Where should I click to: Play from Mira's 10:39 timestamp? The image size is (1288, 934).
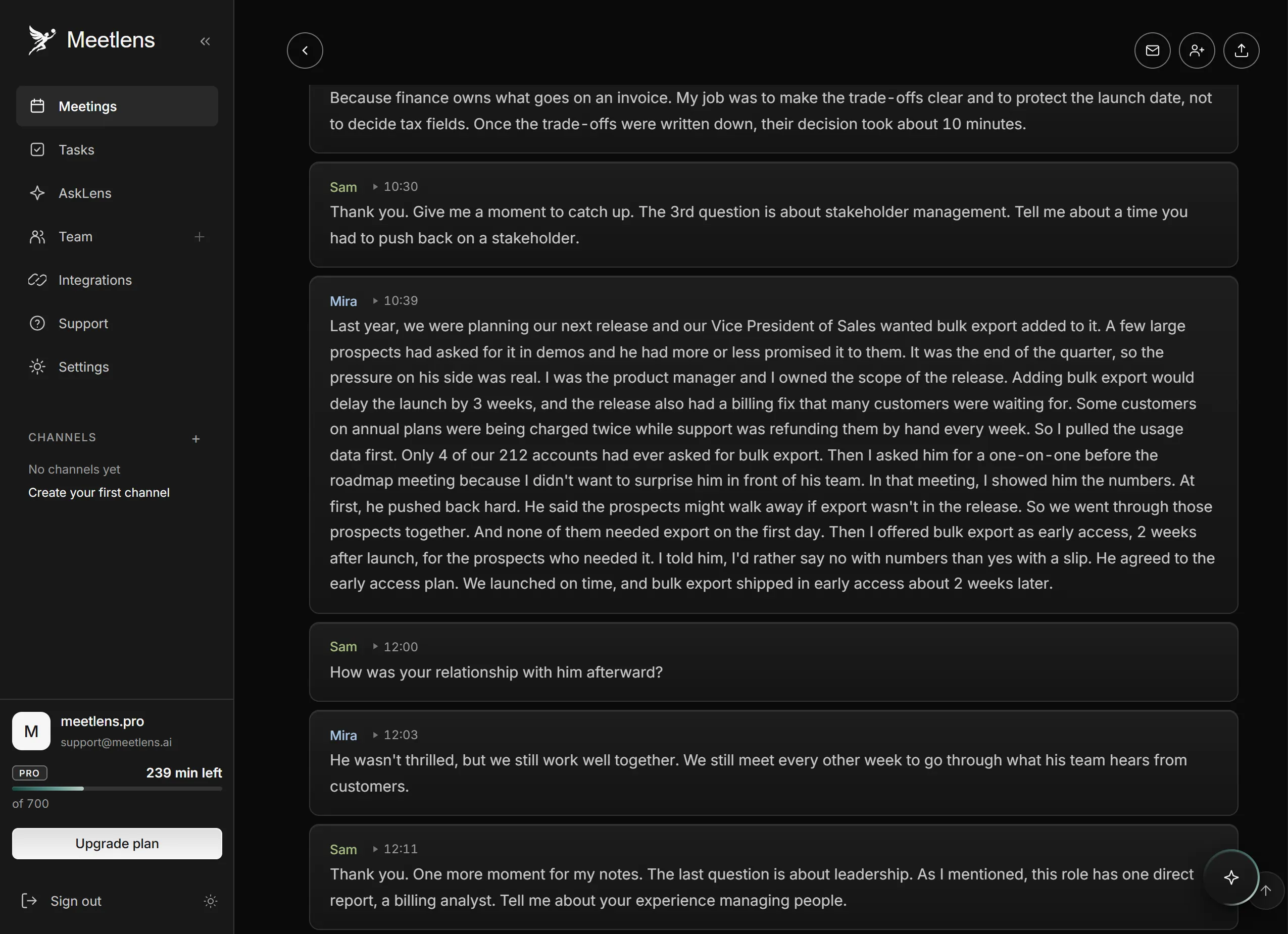click(x=395, y=300)
